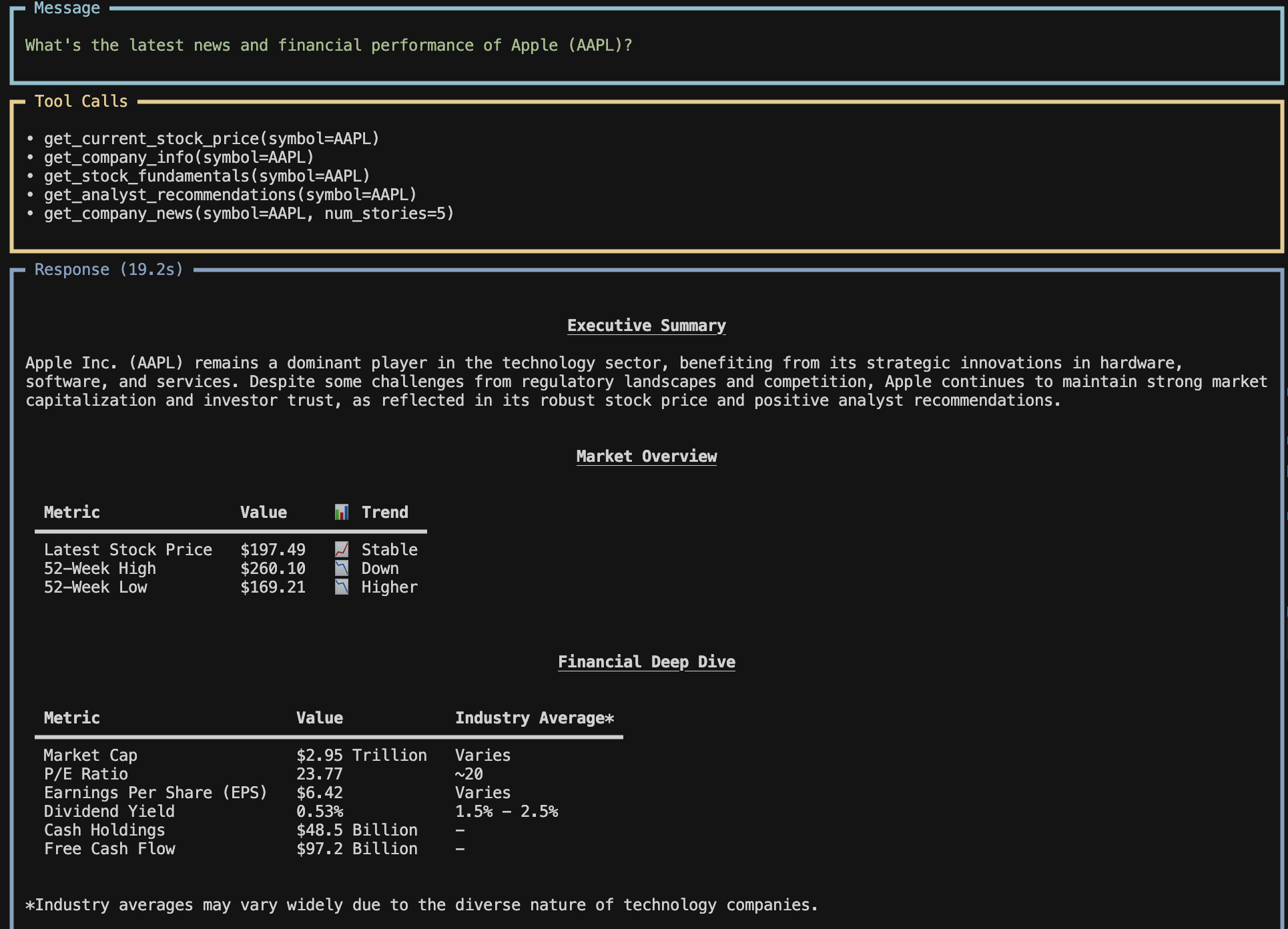Screen dimensions: 1288x929
Task: Click the industry averages footnote text
Action: (422, 905)
